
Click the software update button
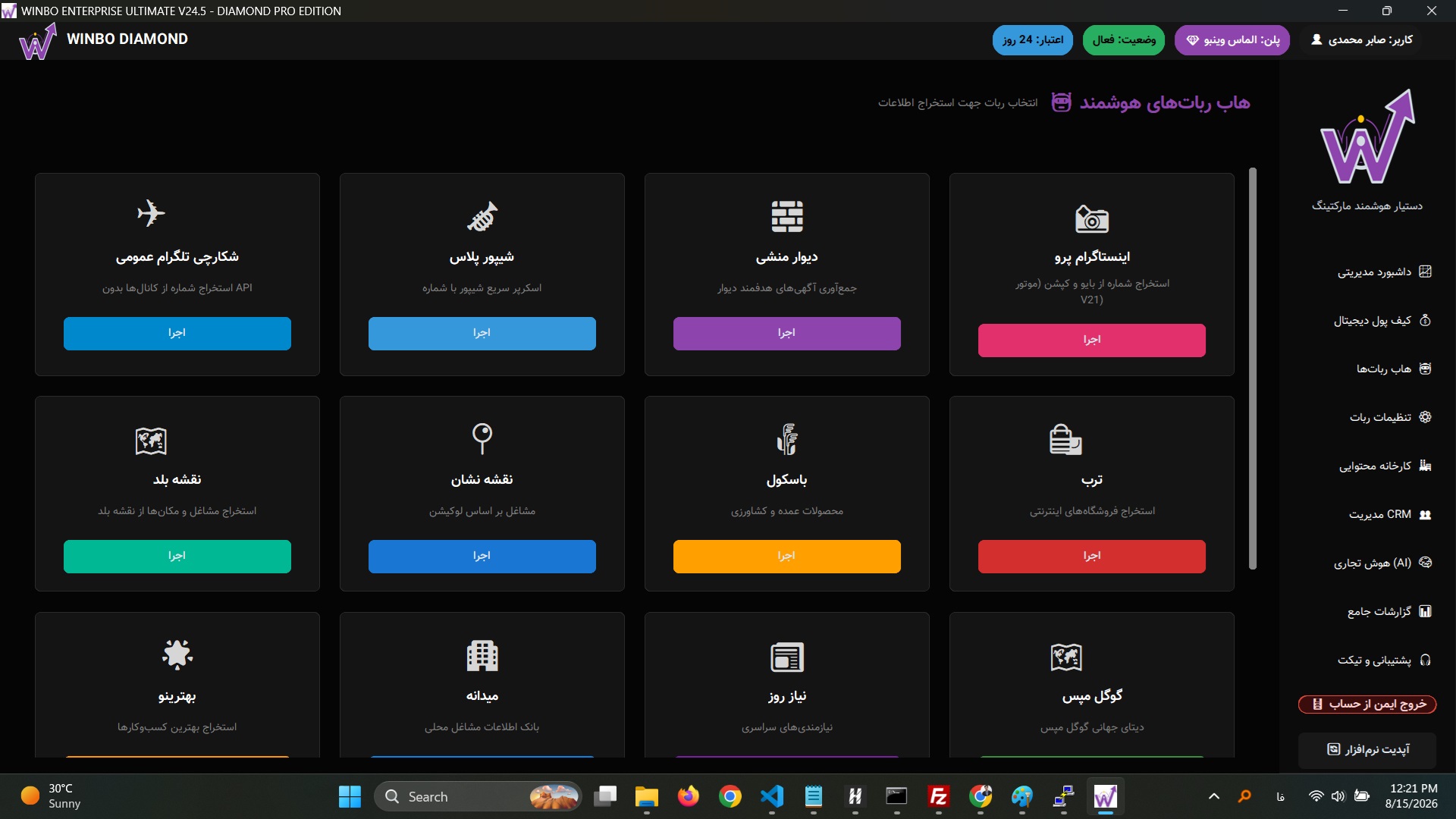1367,750
